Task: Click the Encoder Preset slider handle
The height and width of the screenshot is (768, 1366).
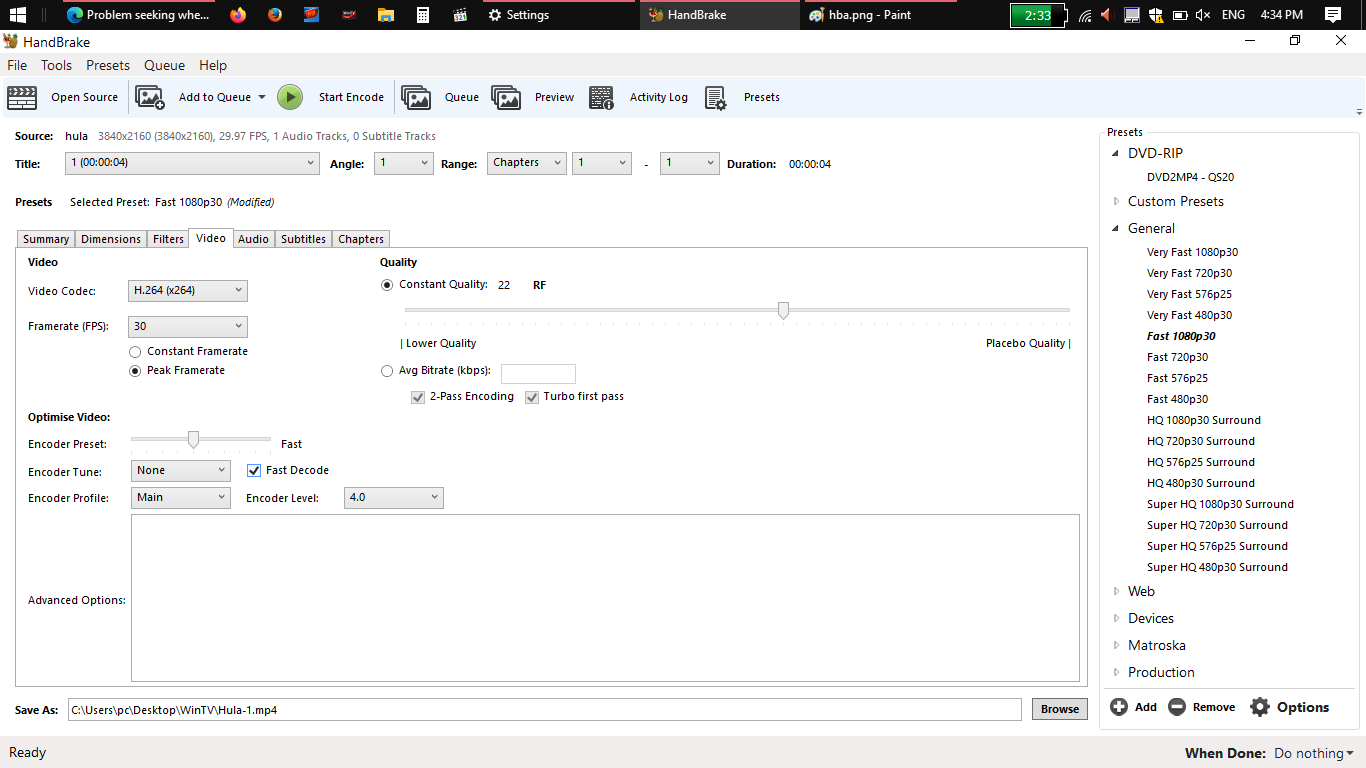Action: (193, 439)
